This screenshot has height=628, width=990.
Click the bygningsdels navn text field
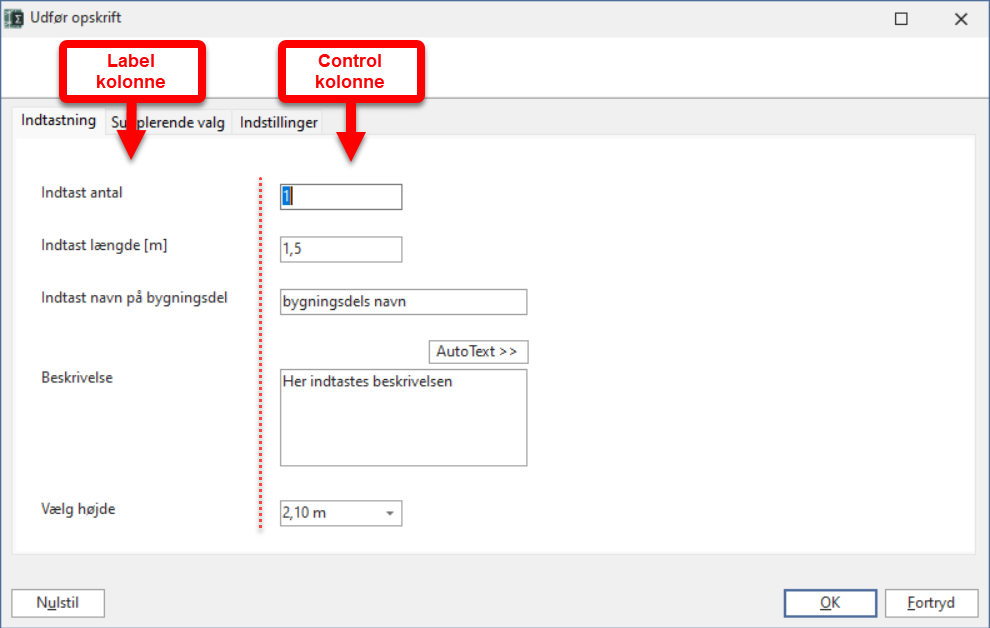click(403, 302)
